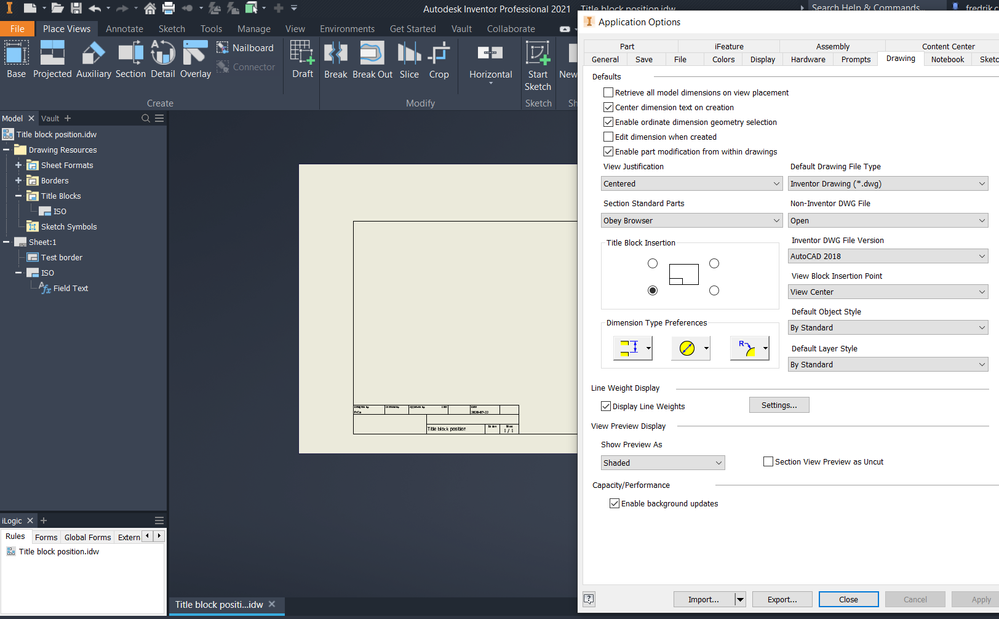This screenshot has height=619, width=999.
Task: Enable Section View Preview as Uncut
Action: pyautogui.click(x=768, y=462)
